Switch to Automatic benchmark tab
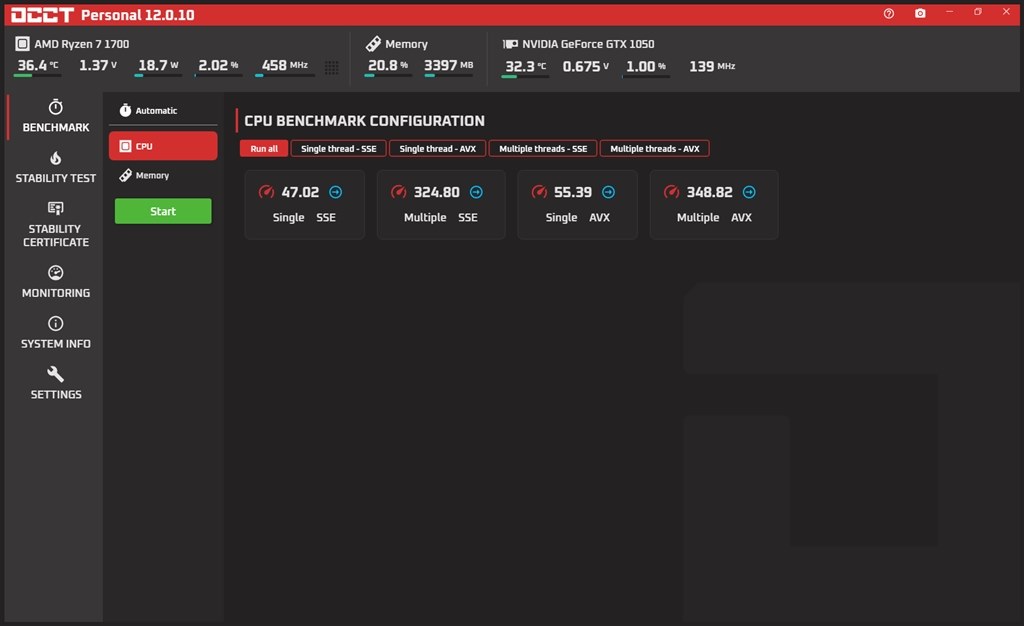This screenshot has width=1024, height=626. pyautogui.click(x=156, y=111)
